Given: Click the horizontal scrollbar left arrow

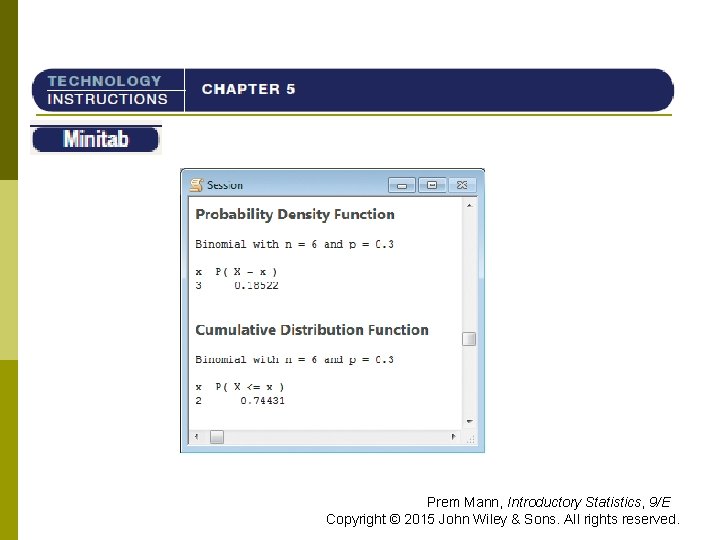Looking at the screenshot, I should tap(197, 437).
